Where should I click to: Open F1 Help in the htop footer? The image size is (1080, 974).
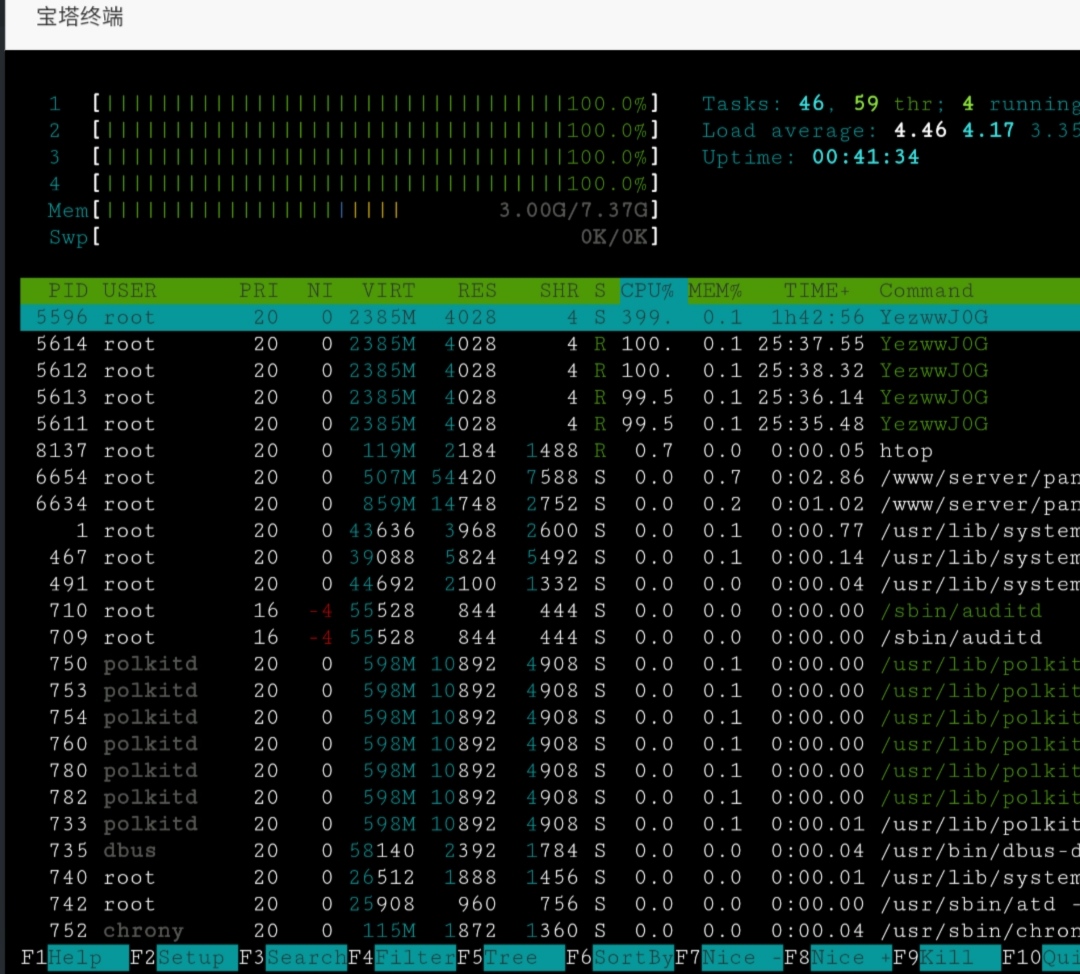tap(74, 957)
